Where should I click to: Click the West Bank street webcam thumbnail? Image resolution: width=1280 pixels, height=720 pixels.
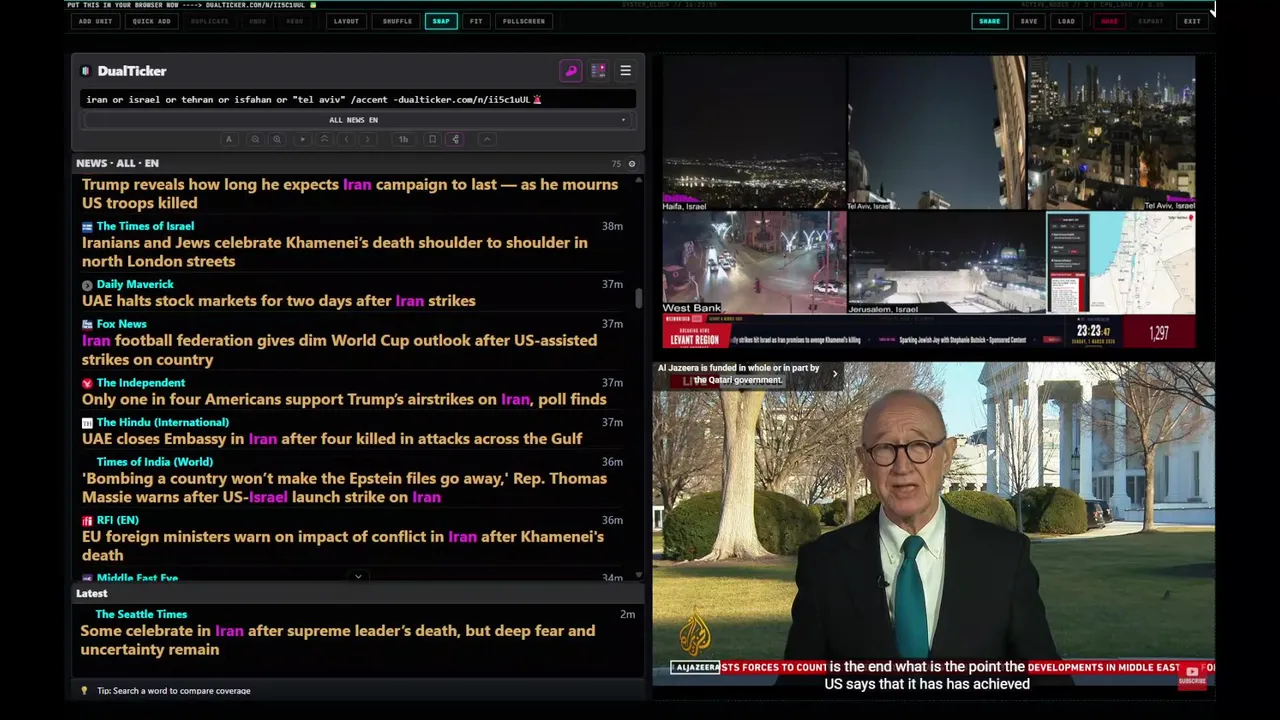click(x=754, y=263)
